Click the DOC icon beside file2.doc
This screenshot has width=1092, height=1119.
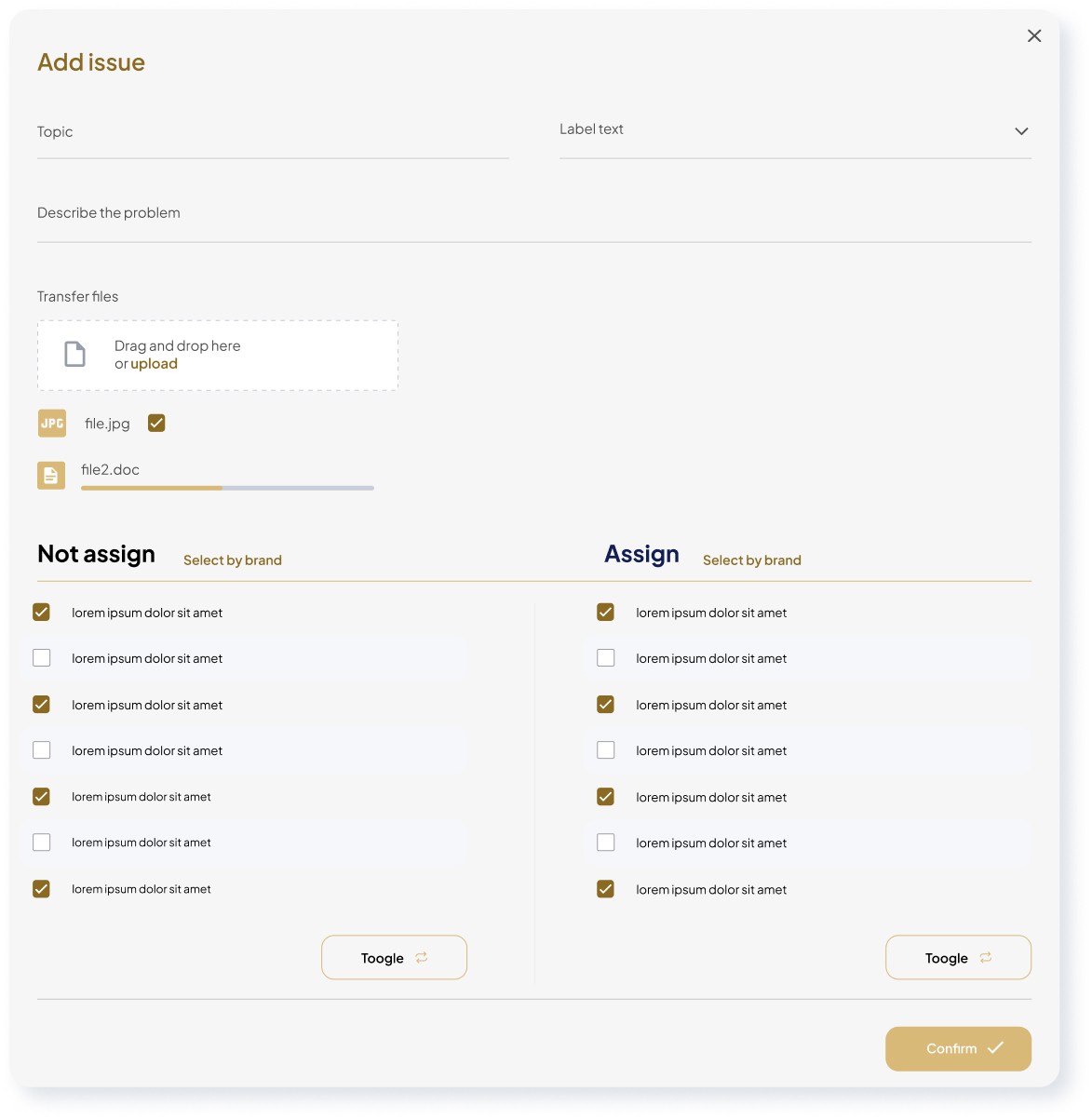(x=51, y=475)
